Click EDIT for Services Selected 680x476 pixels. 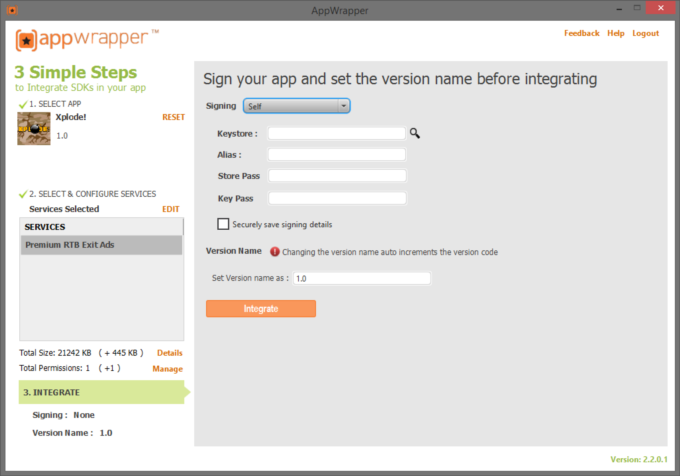tap(170, 209)
